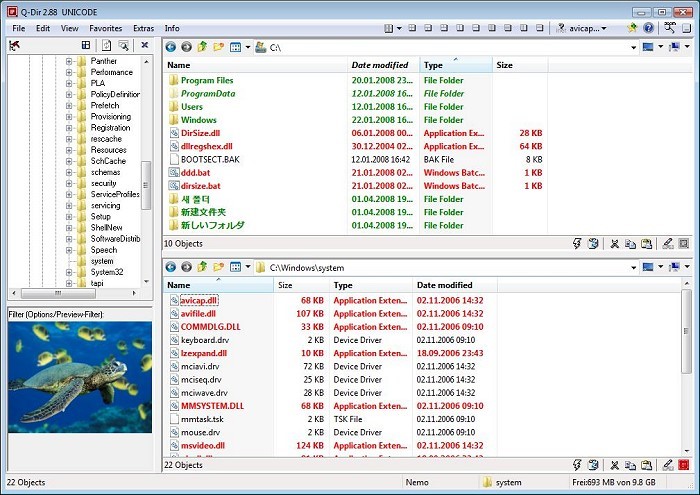Expand the System32 tree node

[70, 272]
